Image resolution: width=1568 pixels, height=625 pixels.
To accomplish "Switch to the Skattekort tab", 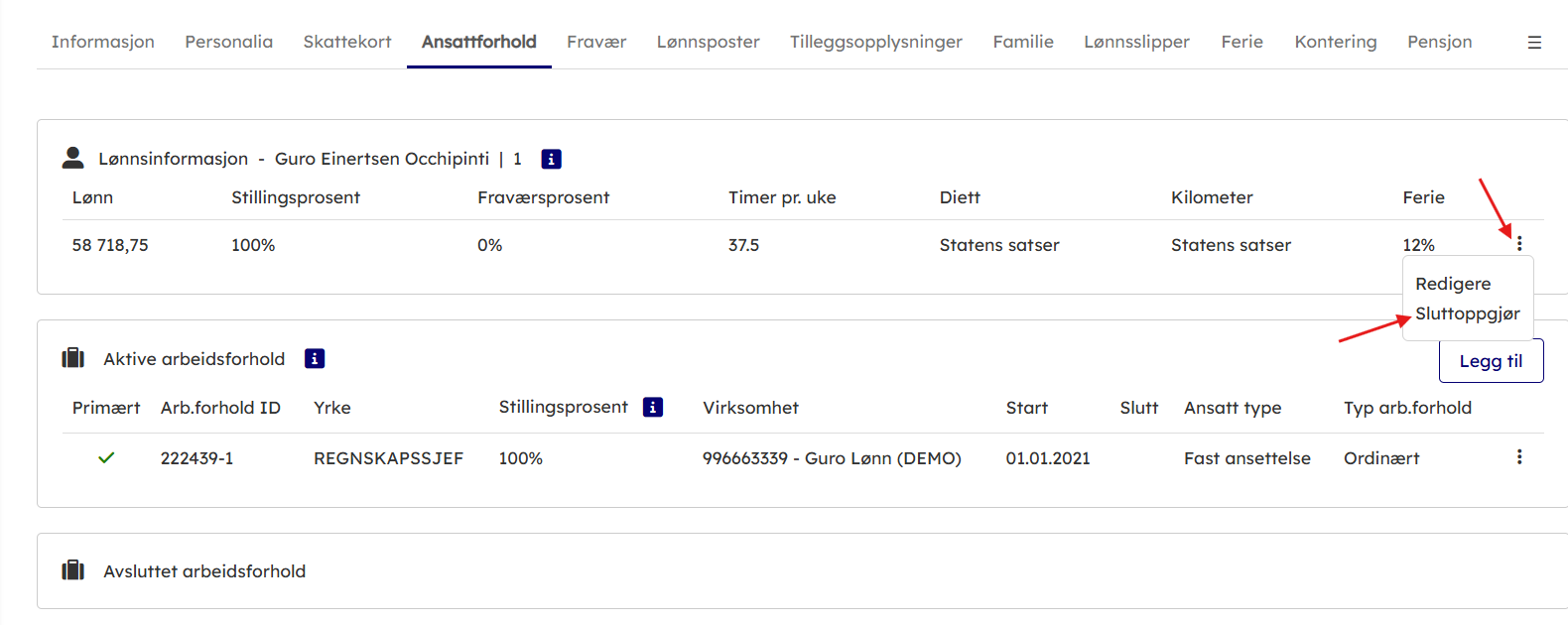I will 347,42.
